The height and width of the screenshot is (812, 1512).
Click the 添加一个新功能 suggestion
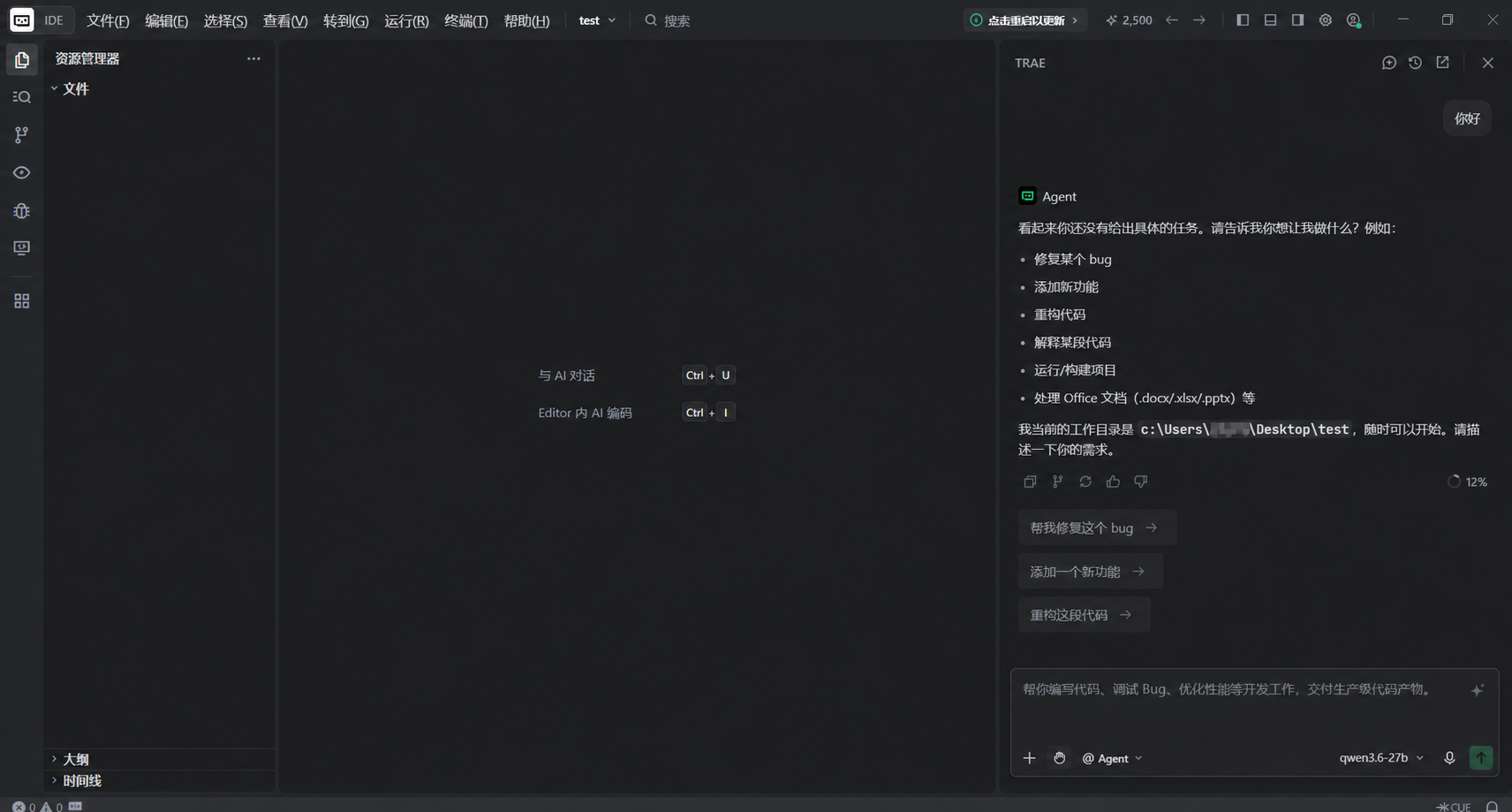pos(1091,572)
